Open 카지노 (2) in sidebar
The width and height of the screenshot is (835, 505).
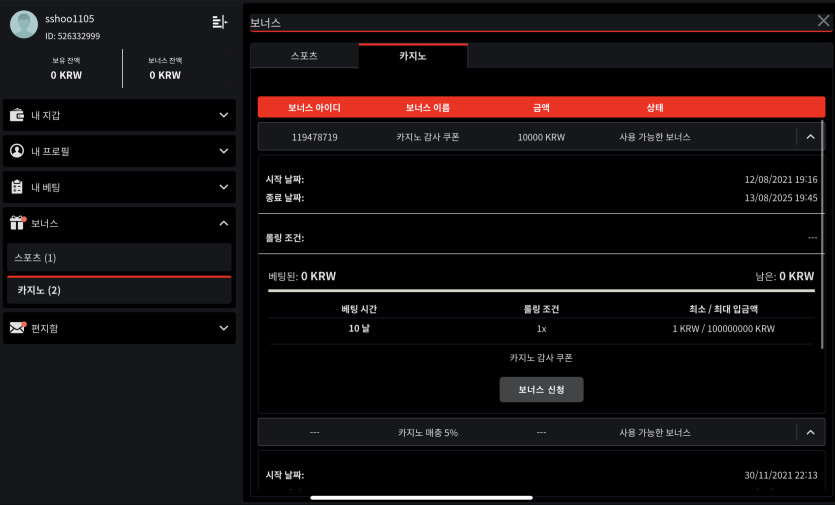119,290
